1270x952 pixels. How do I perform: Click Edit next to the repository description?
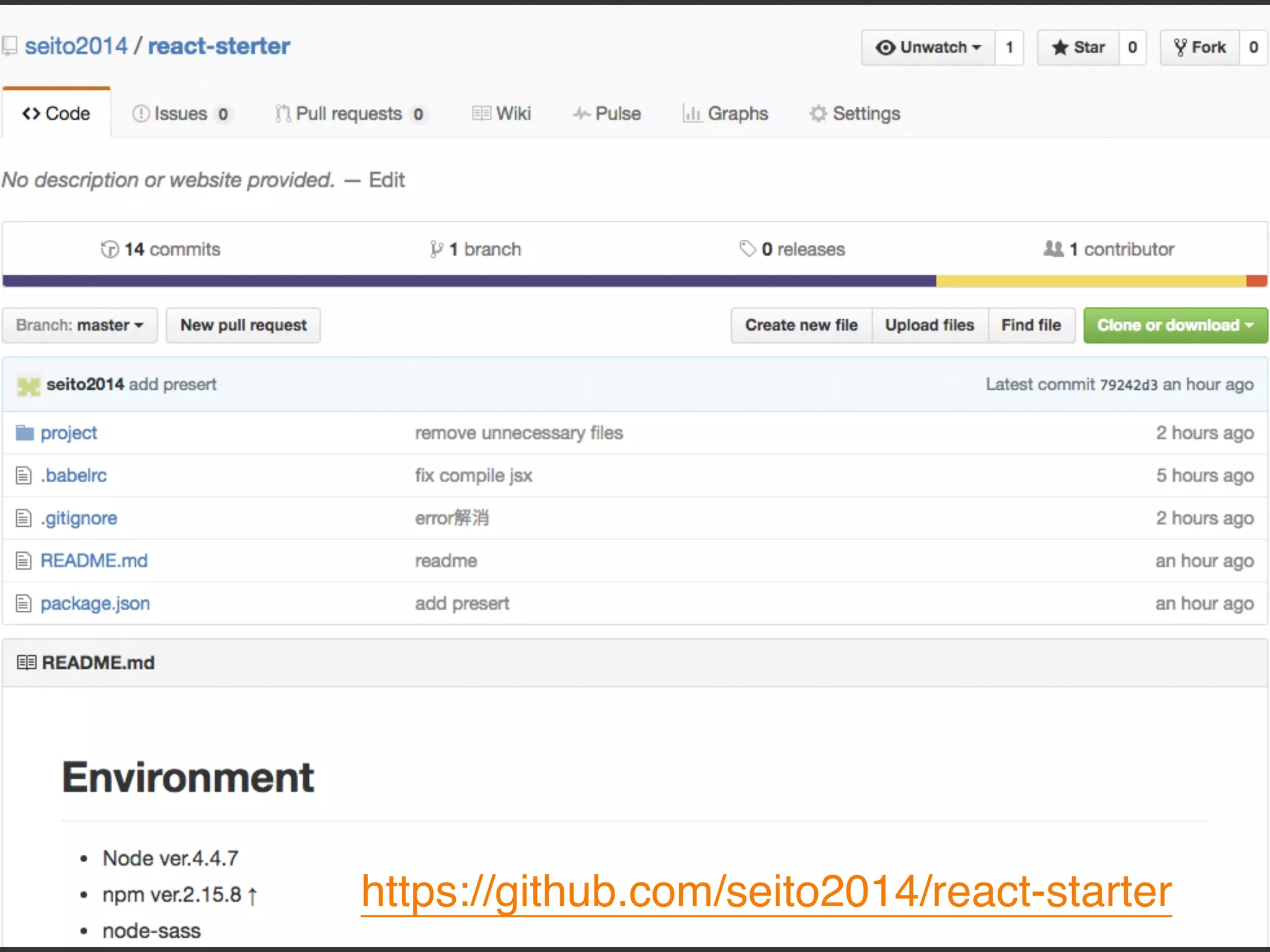(386, 180)
